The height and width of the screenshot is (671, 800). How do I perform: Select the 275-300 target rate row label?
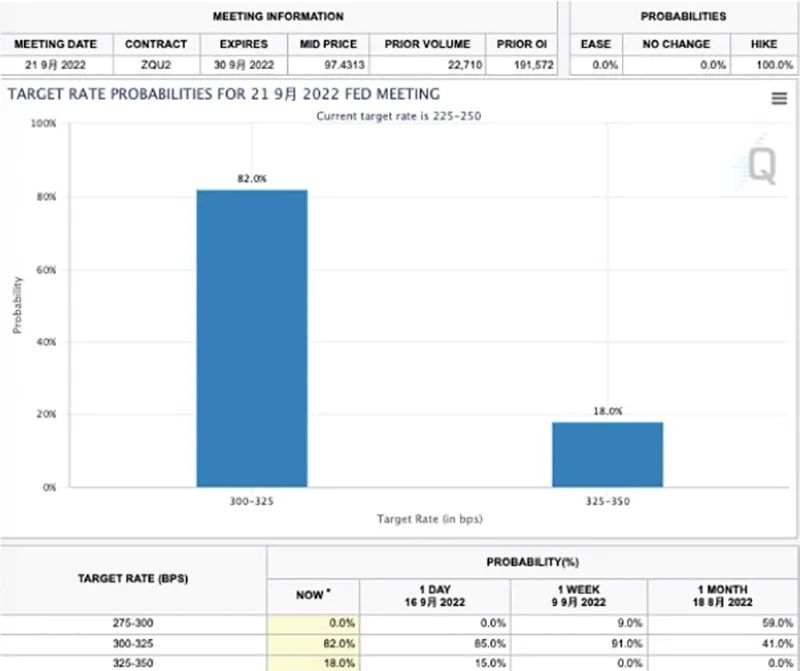(133, 623)
